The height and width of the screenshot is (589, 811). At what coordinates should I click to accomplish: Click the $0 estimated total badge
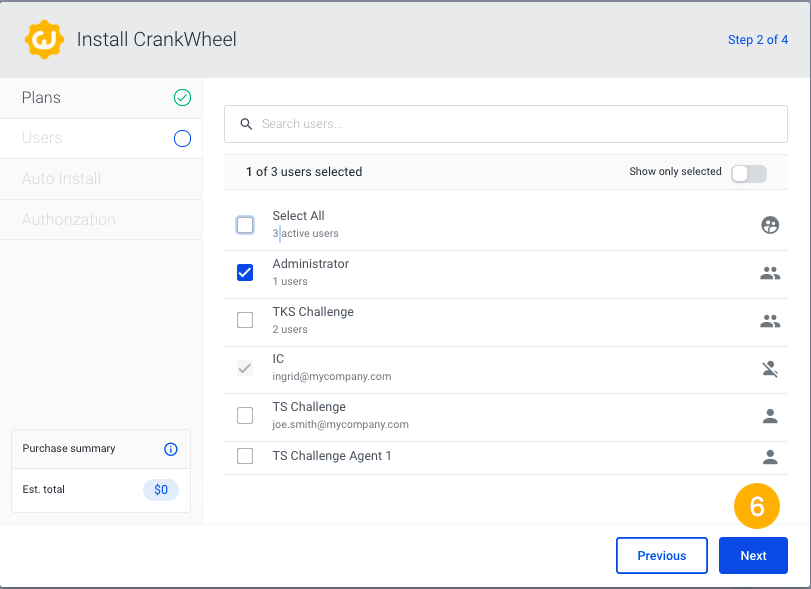tap(161, 490)
